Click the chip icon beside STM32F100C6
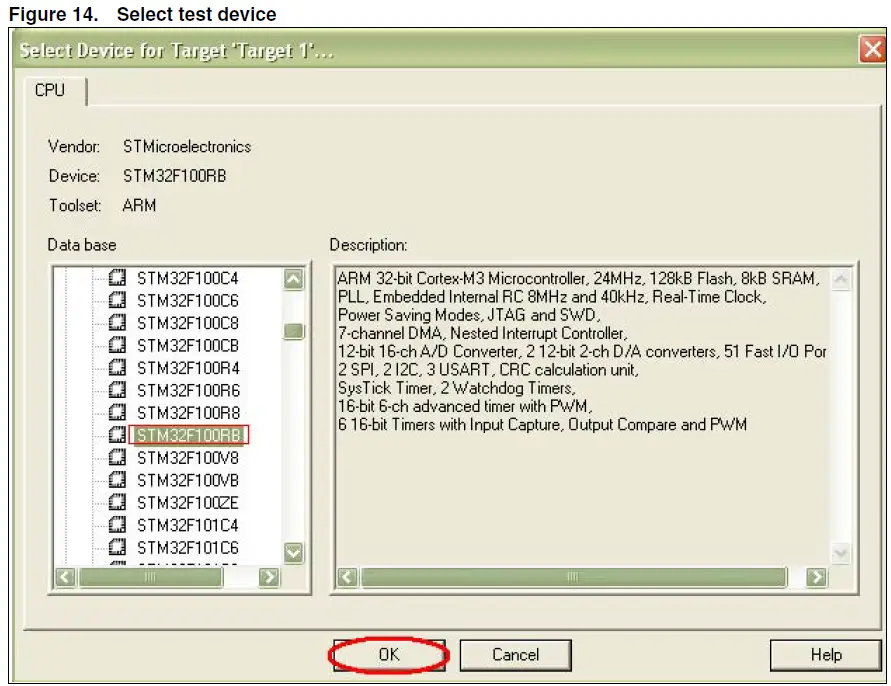The height and width of the screenshot is (686, 891). pyautogui.click(x=118, y=302)
